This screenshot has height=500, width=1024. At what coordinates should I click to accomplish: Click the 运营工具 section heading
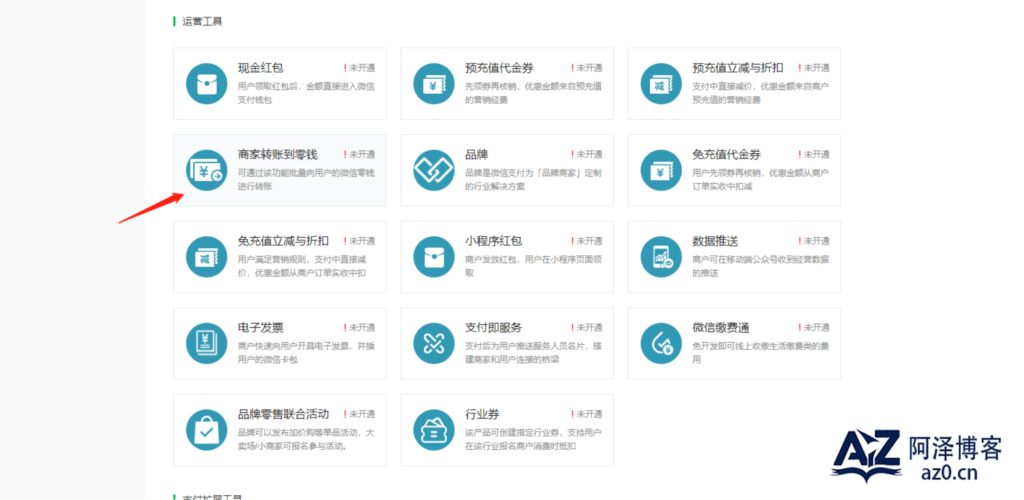click(202, 22)
